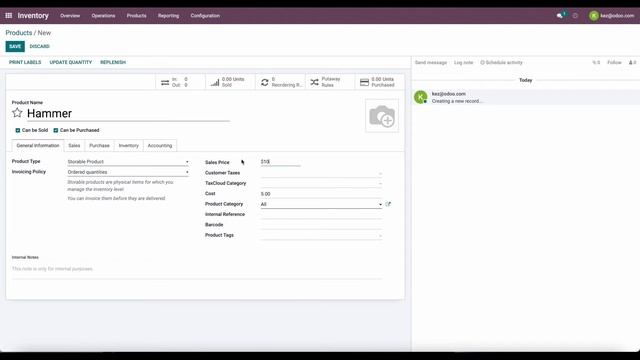Focus the Sales Price input field
The height and width of the screenshot is (360, 640).
(x=280, y=162)
